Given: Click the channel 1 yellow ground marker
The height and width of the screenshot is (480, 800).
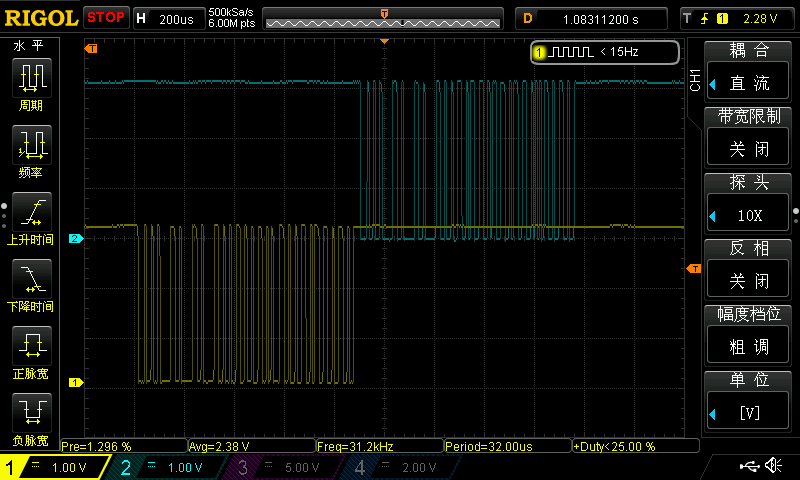Looking at the screenshot, I should (x=76, y=382).
